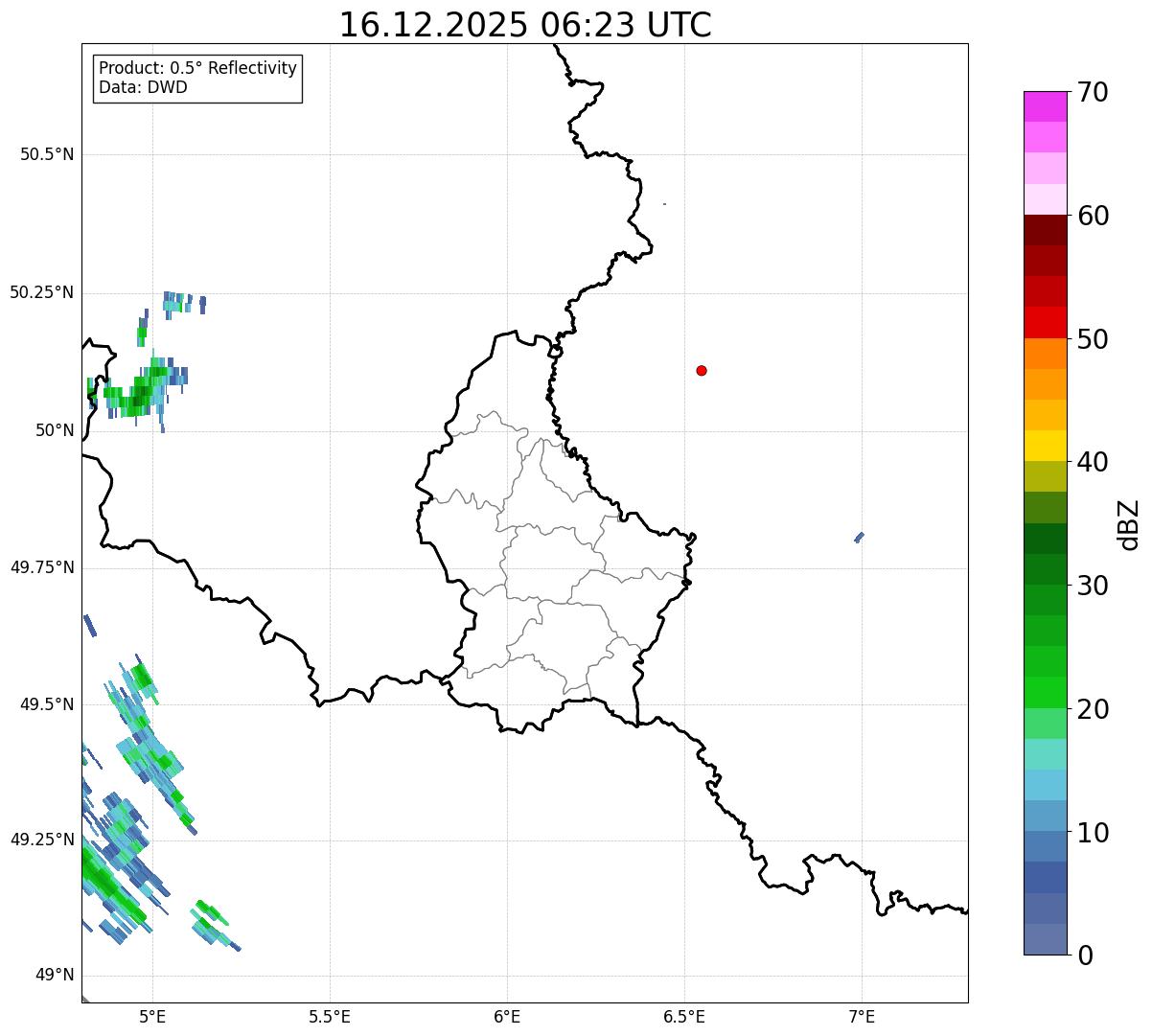Click the bright red colorbar swatch above 50
The height and width of the screenshot is (1036, 1152).
1045,323
